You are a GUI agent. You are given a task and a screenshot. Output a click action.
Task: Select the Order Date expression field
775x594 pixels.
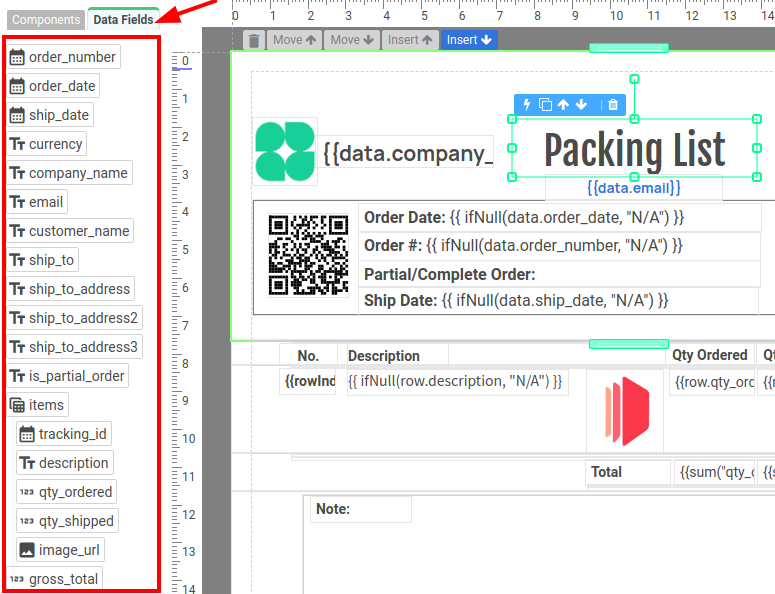[560, 217]
